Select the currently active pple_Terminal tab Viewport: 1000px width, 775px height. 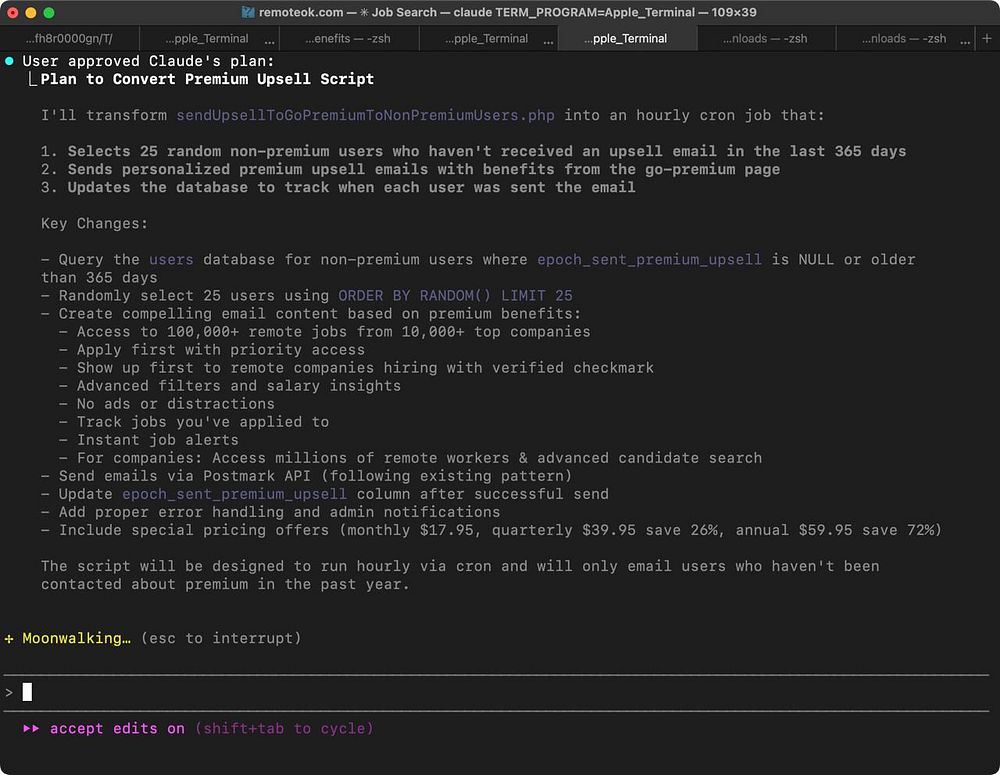(x=625, y=39)
